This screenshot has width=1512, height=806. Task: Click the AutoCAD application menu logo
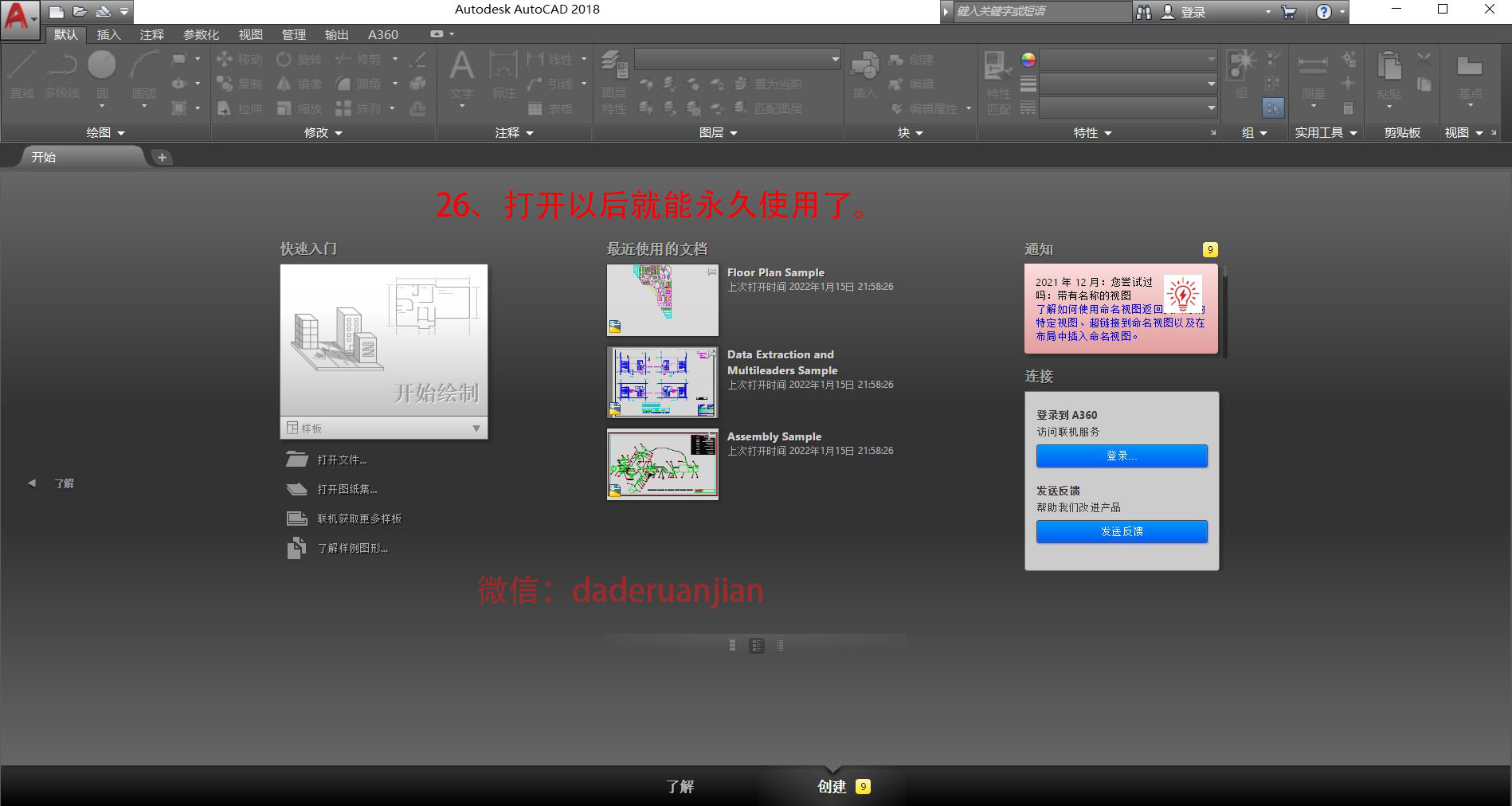click(x=18, y=18)
